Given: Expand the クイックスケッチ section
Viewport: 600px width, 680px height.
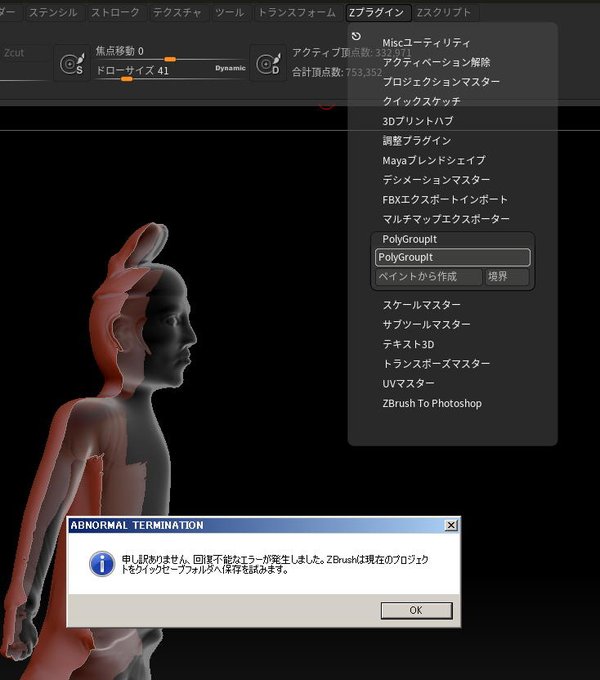Looking at the screenshot, I should pos(421,101).
